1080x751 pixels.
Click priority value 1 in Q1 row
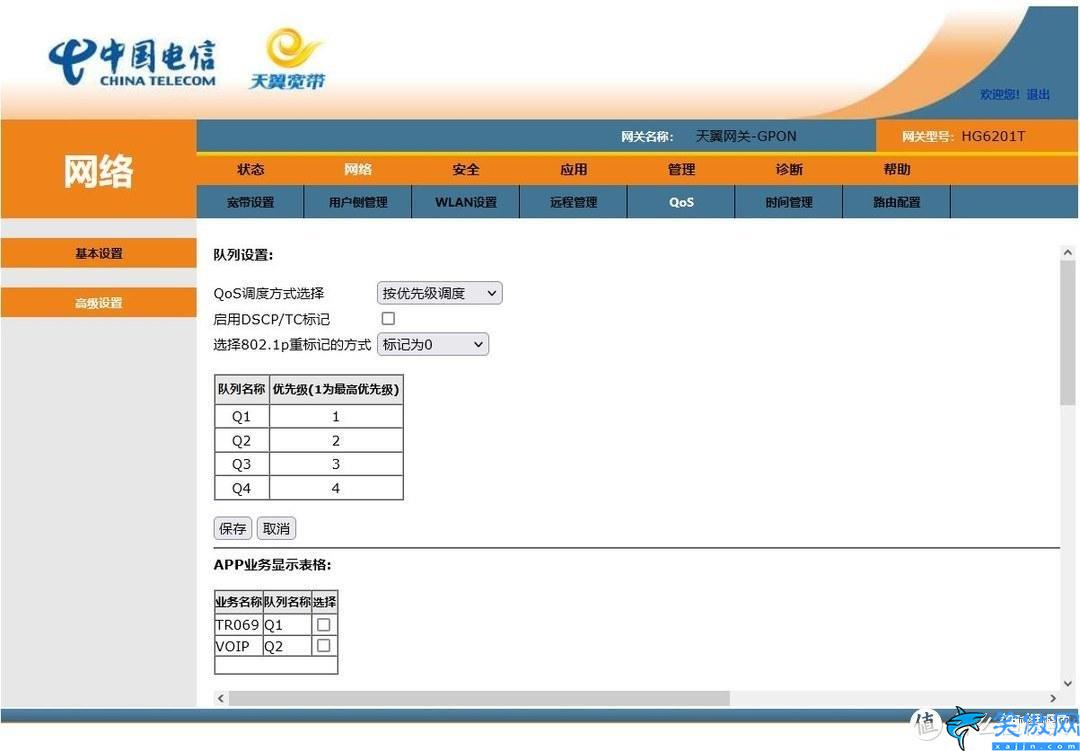[336, 417]
